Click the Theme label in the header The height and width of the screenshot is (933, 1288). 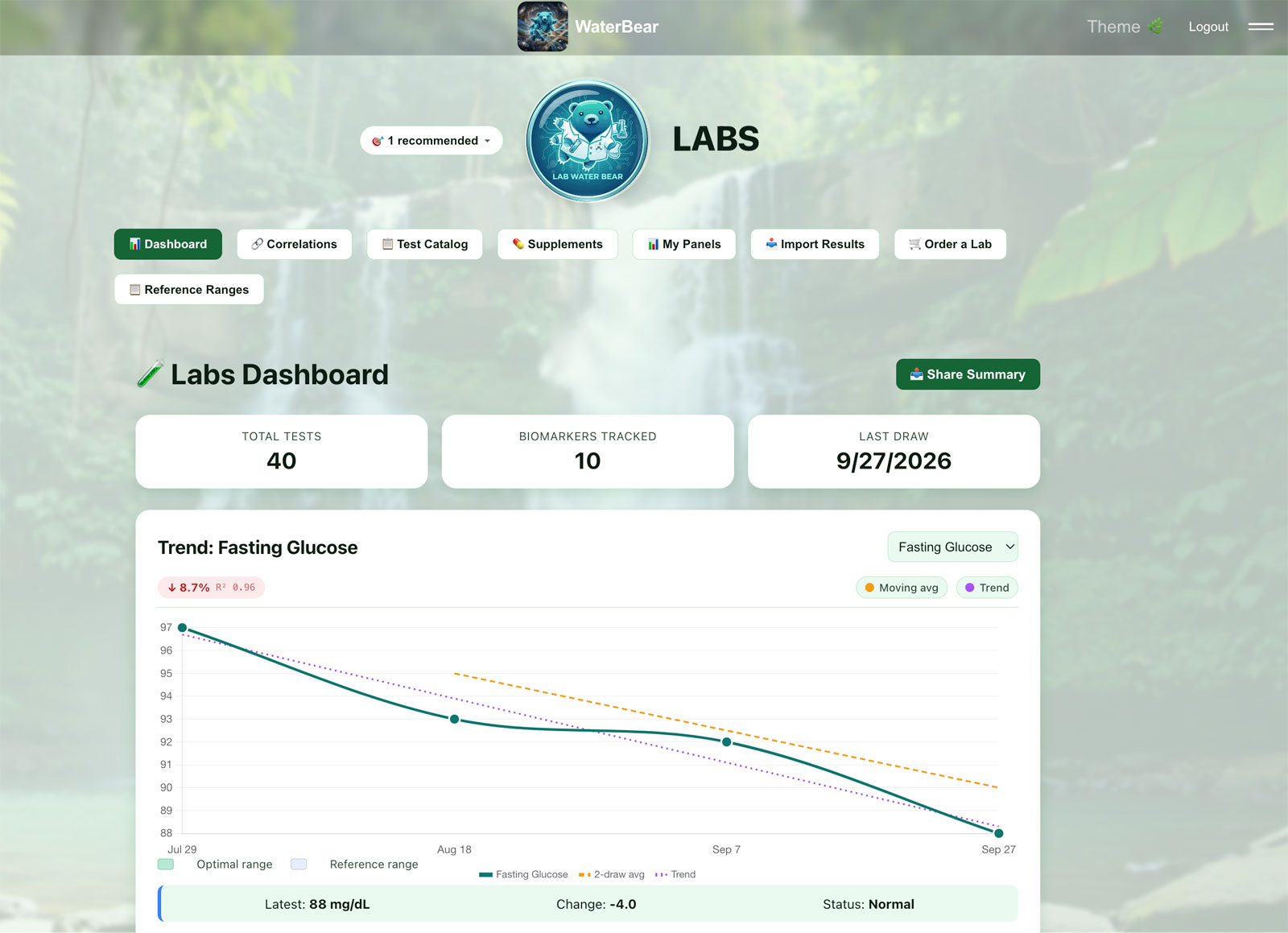coord(1113,27)
